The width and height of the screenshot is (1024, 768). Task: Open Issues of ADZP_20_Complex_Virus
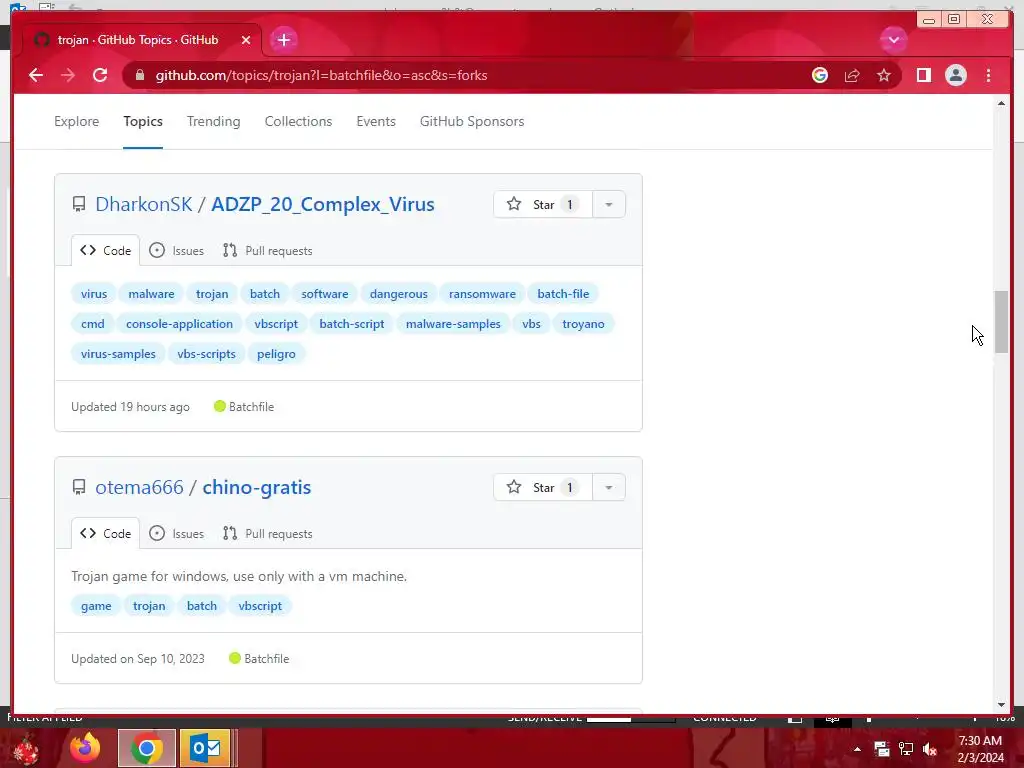click(x=176, y=251)
